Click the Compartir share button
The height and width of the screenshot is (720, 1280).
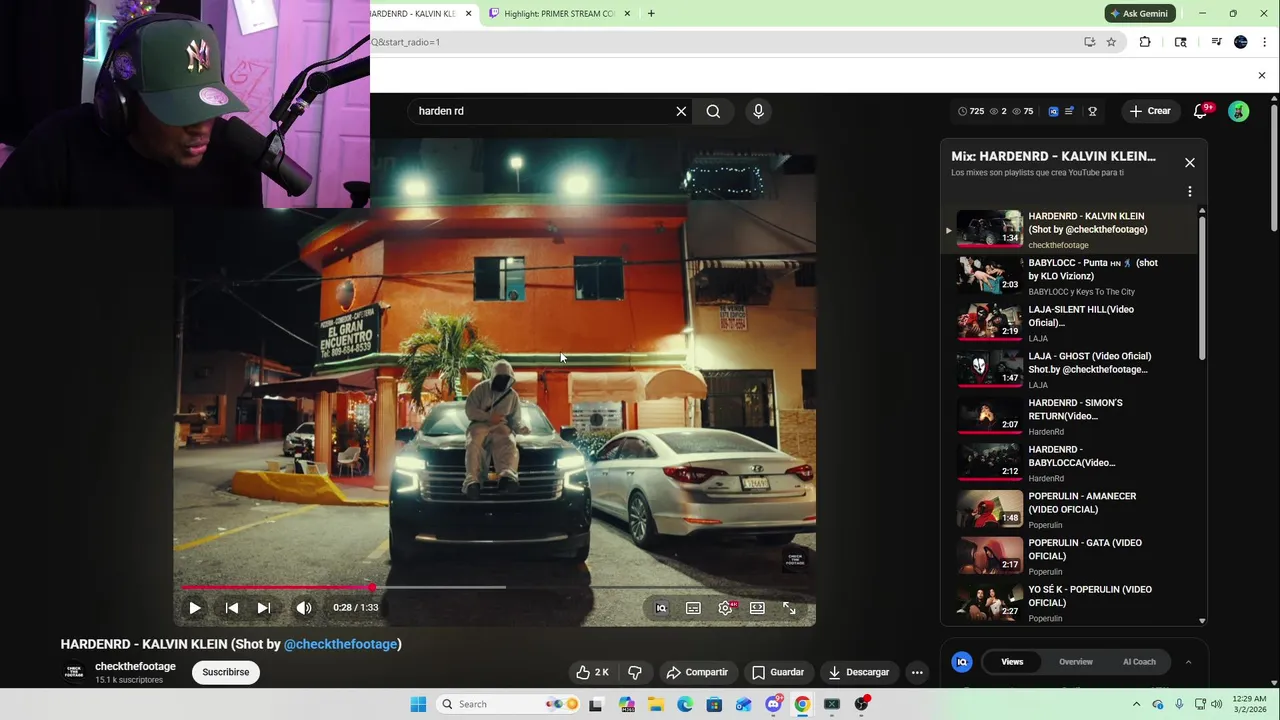click(x=697, y=672)
